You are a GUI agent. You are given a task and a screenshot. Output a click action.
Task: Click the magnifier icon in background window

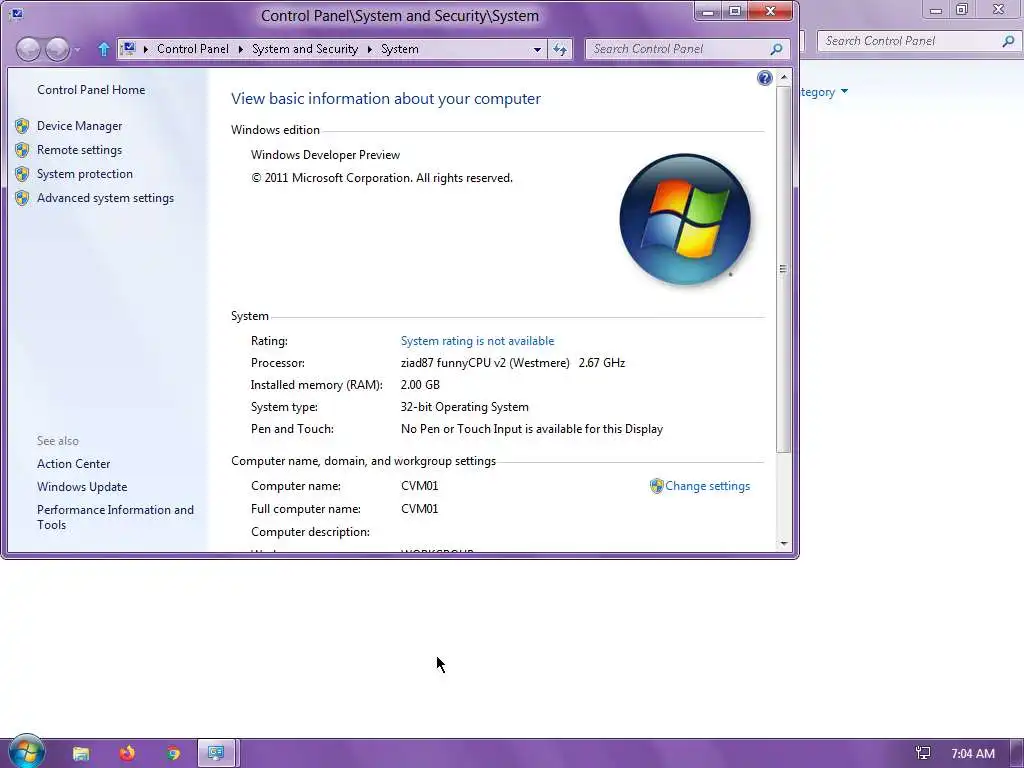[x=1008, y=40]
